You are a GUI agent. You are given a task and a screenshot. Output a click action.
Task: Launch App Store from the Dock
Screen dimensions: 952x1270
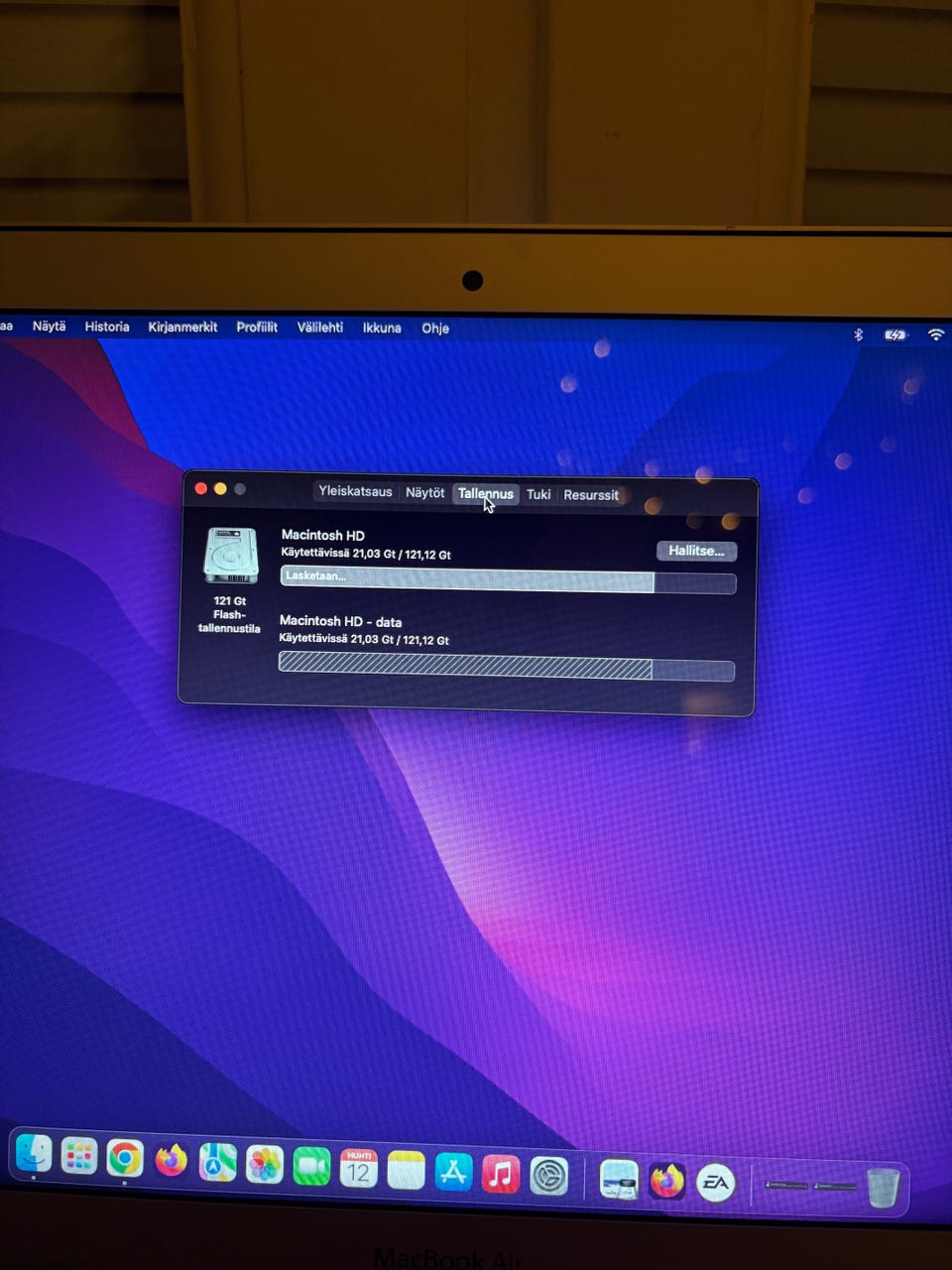click(453, 1173)
